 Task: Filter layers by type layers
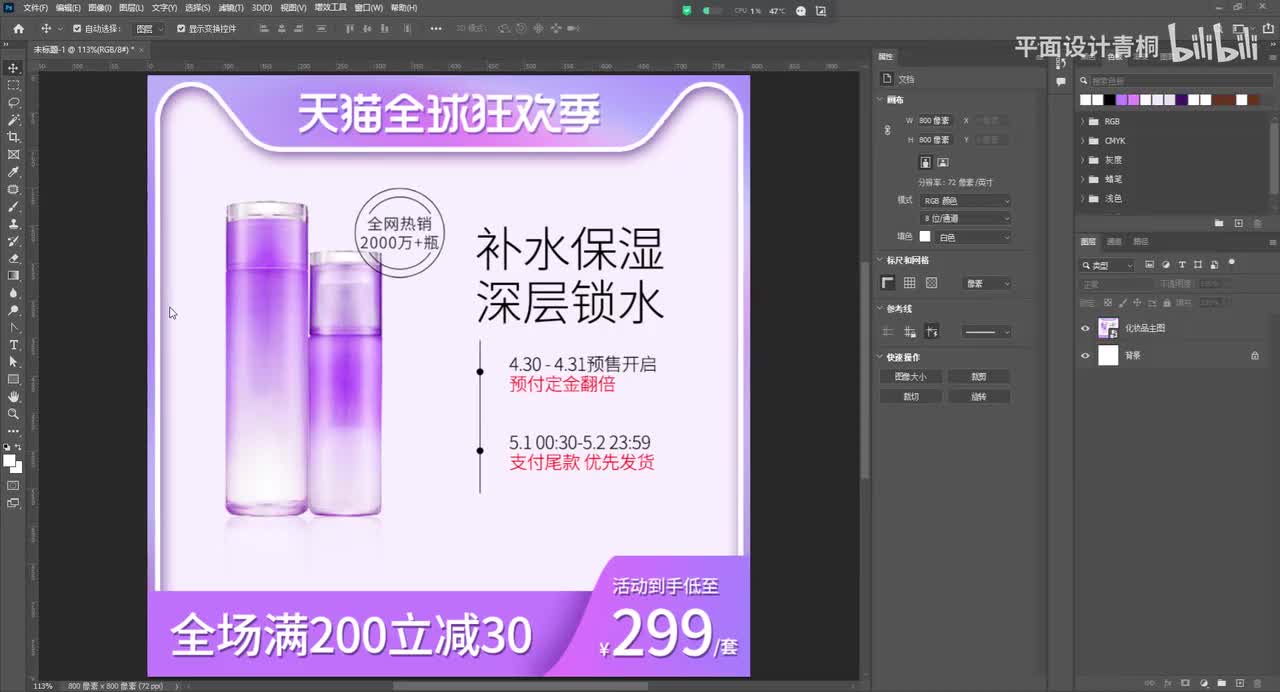1182,265
